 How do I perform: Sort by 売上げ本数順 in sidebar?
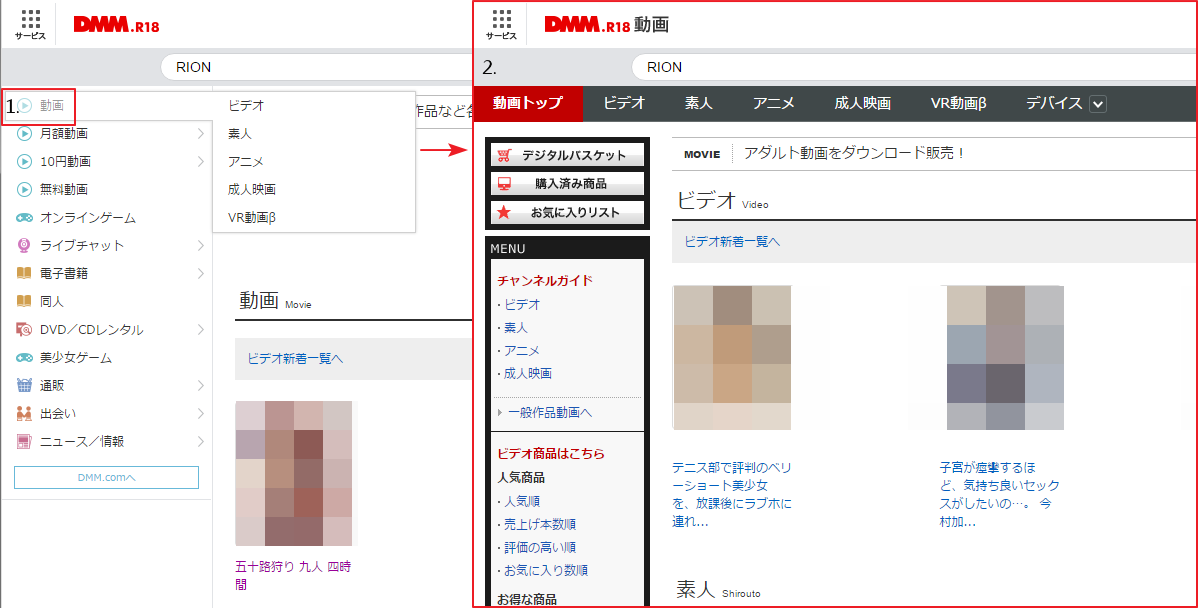(540, 525)
